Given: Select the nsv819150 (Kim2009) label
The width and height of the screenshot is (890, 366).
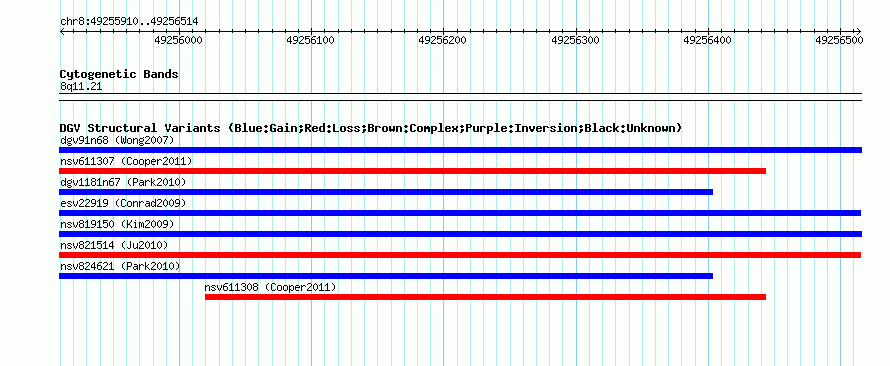Looking at the screenshot, I should [117, 225].
